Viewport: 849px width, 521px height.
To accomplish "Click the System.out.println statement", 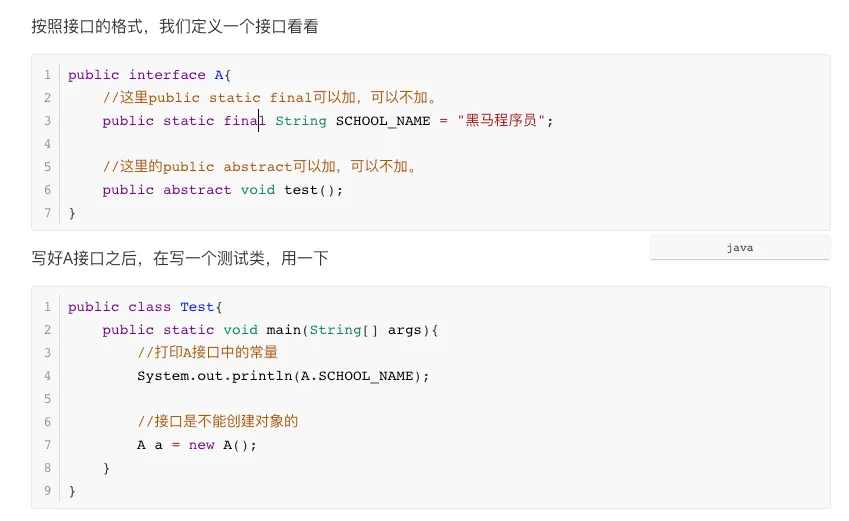I will (283, 376).
